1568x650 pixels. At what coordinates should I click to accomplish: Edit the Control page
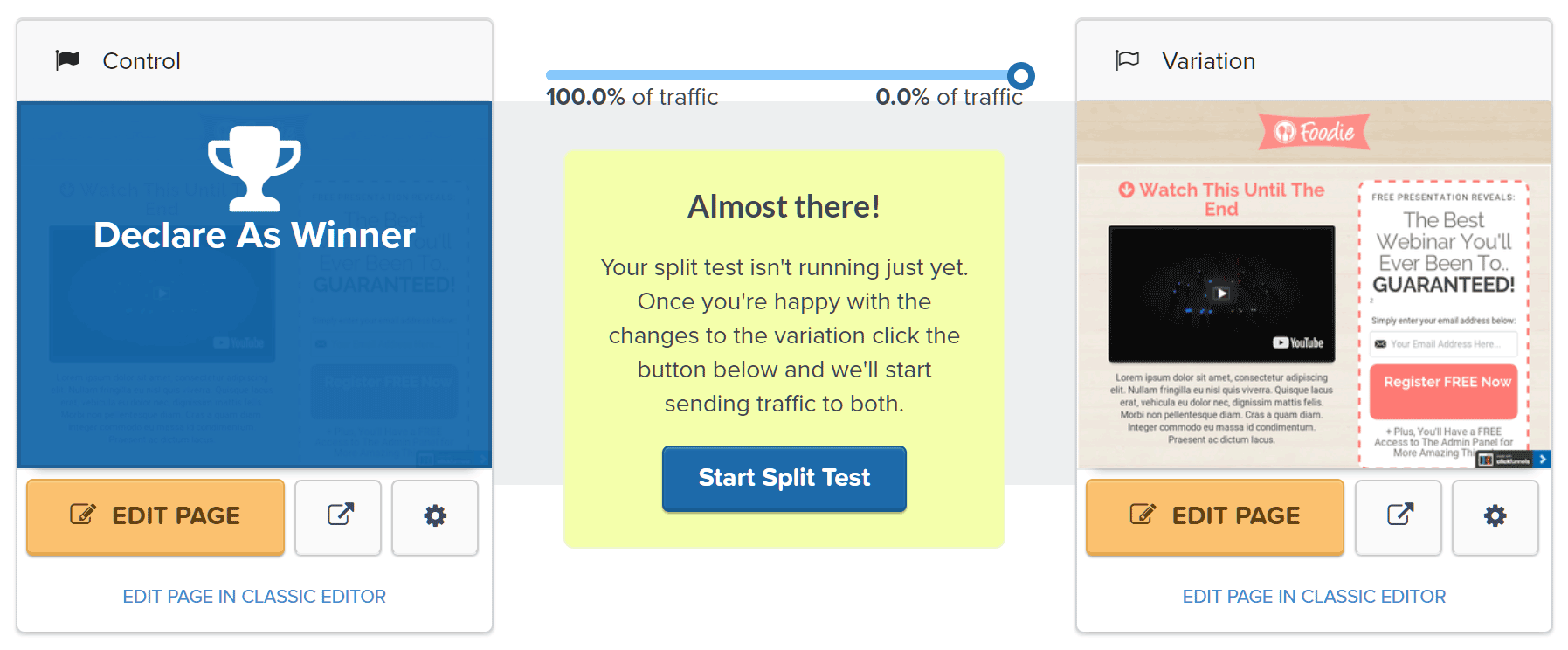coord(155,516)
